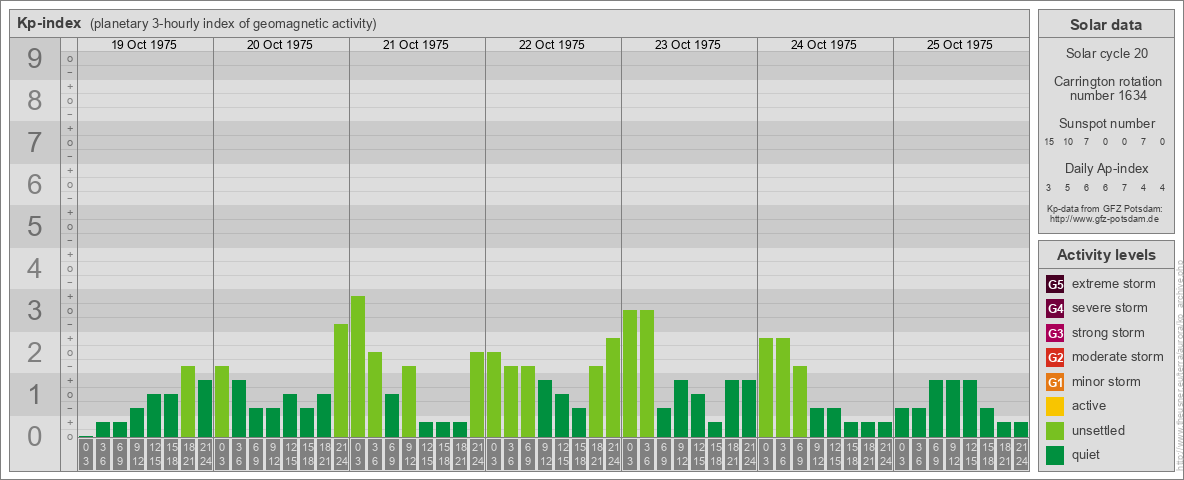Viewport: 1184px width, 480px height.
Task: Select the 20 Oct 1975 date header
Action: tap(280, 45)
